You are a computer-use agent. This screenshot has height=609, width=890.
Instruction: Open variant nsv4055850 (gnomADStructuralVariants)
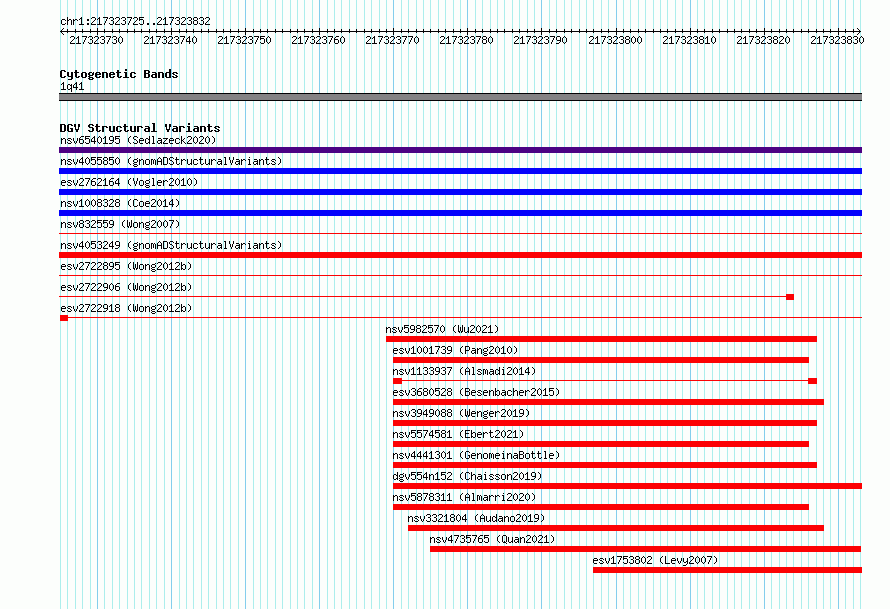click(171, 161)
